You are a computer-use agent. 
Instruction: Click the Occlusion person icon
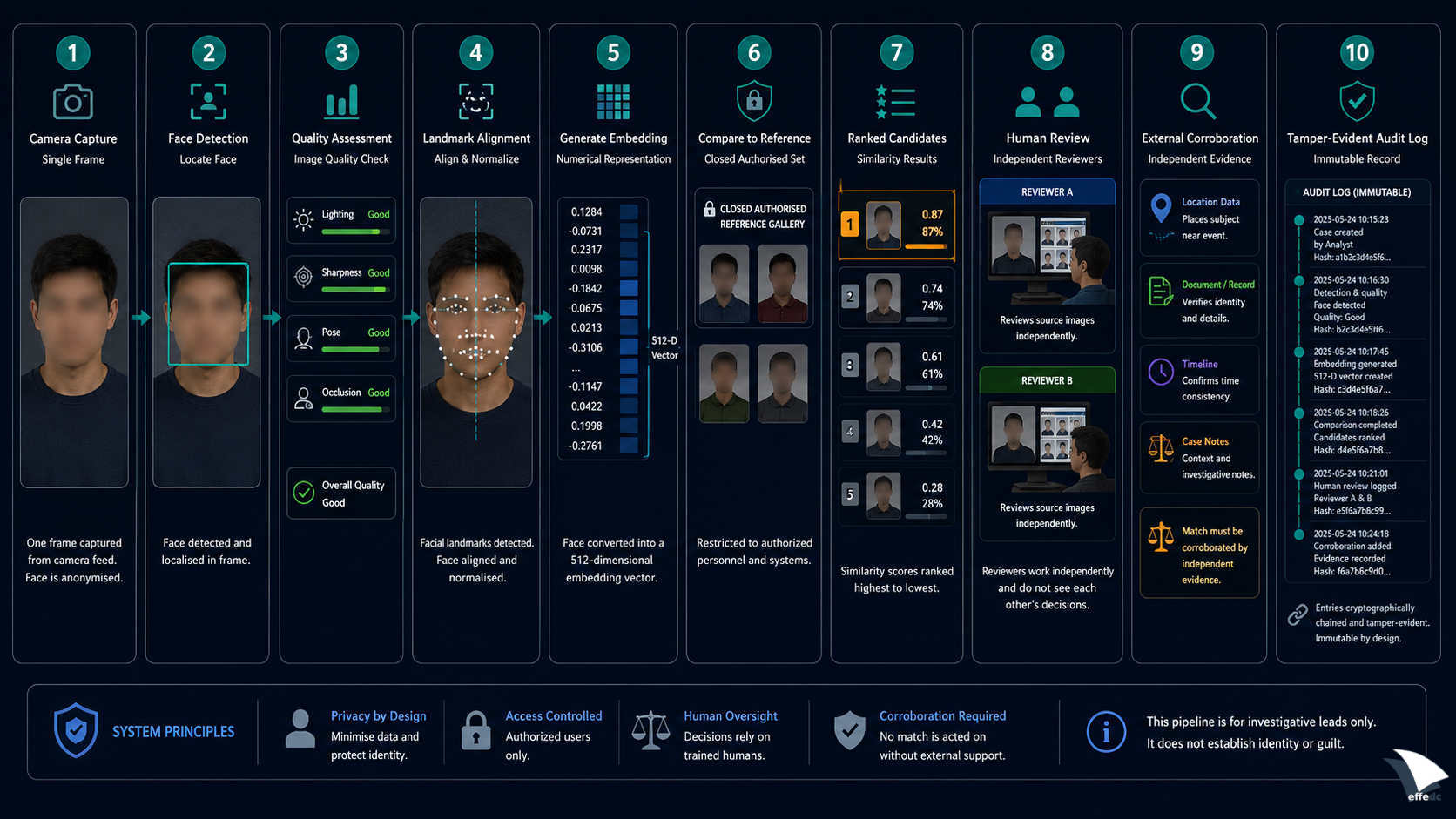pos(303,399)
